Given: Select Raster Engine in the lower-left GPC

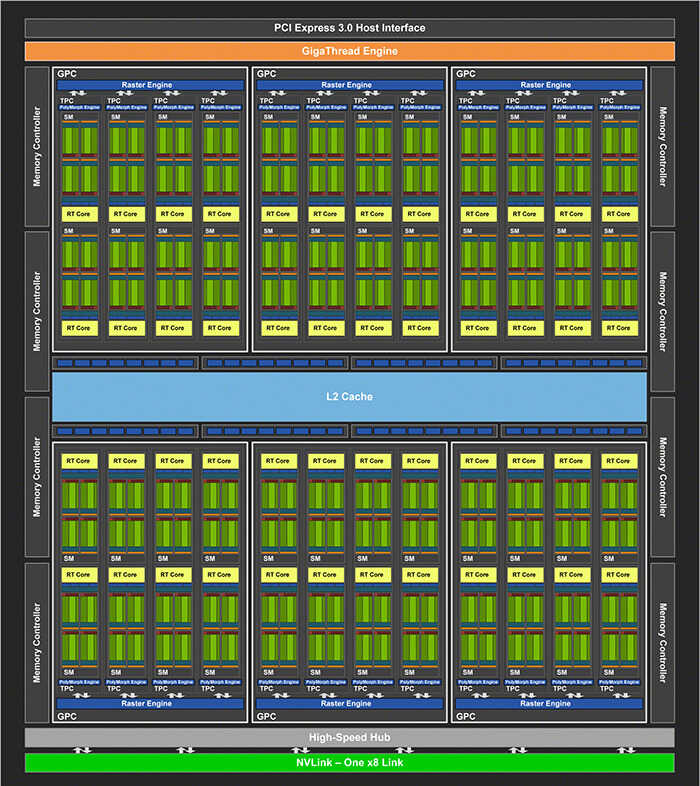Looking at the screenshot, I should 150,704.
